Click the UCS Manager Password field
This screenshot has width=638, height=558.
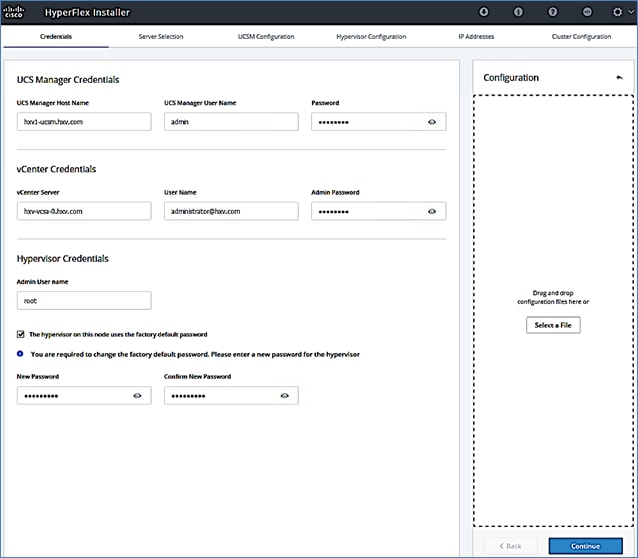[x=378, y=122]
